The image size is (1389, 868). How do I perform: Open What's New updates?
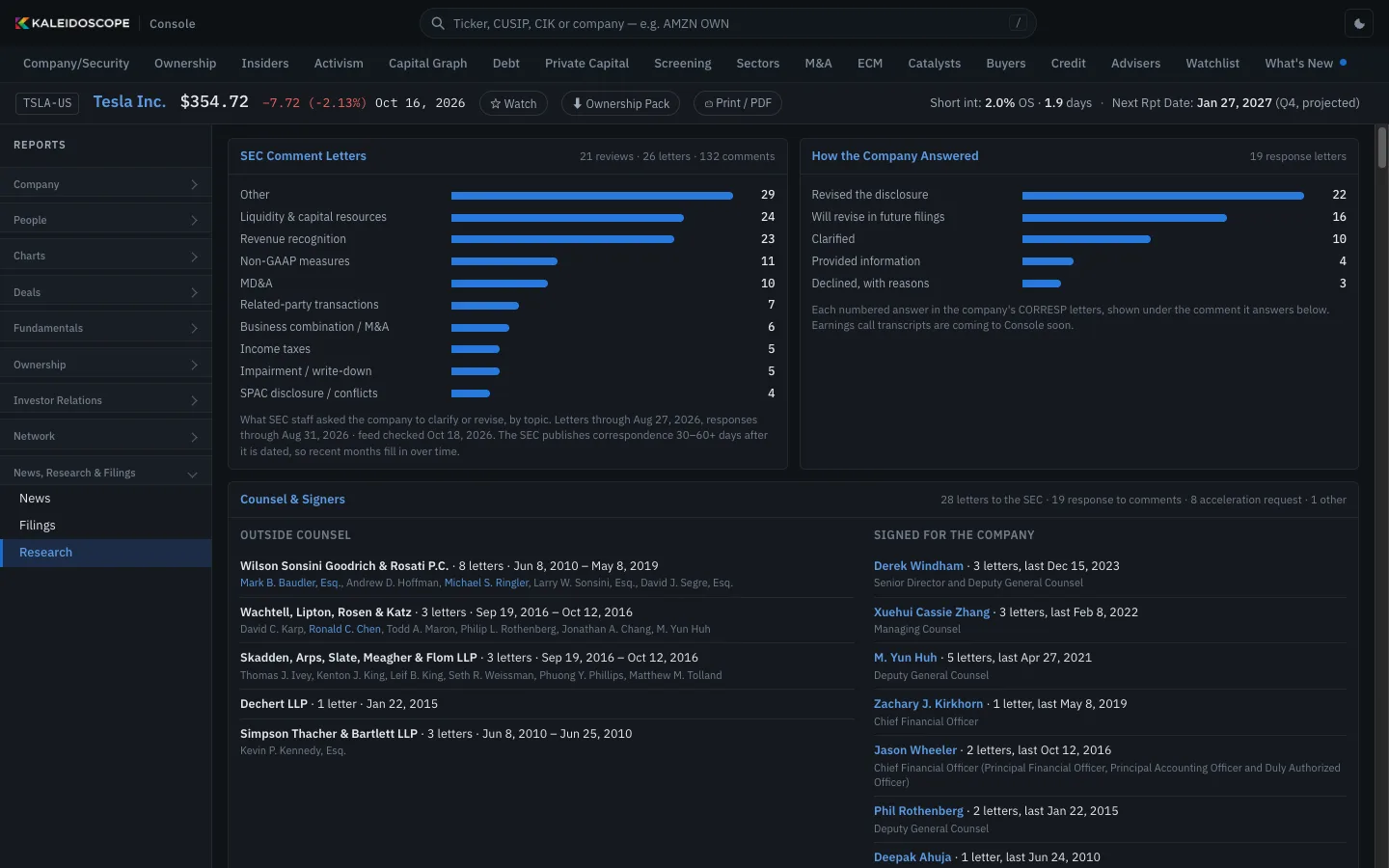[x=1305, y=64]
